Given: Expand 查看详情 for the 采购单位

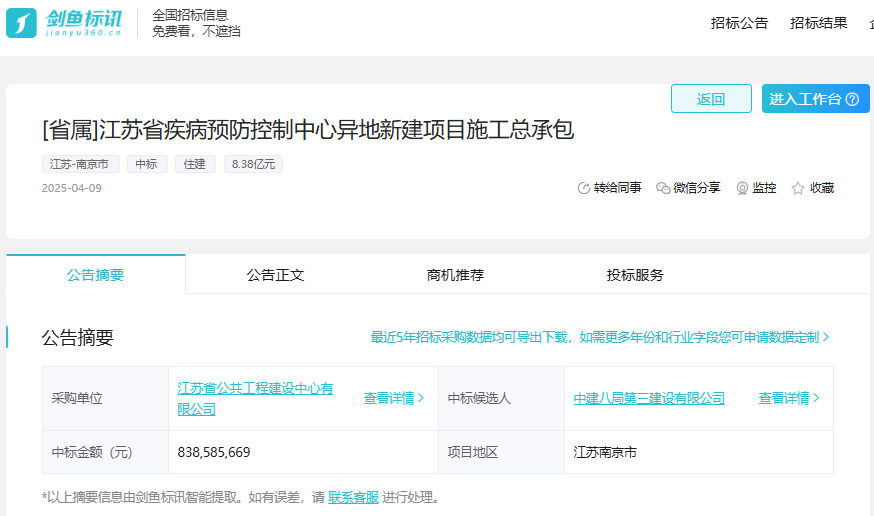Looking at the screenshot, I should pyautogui.click(x=394, y=398).
